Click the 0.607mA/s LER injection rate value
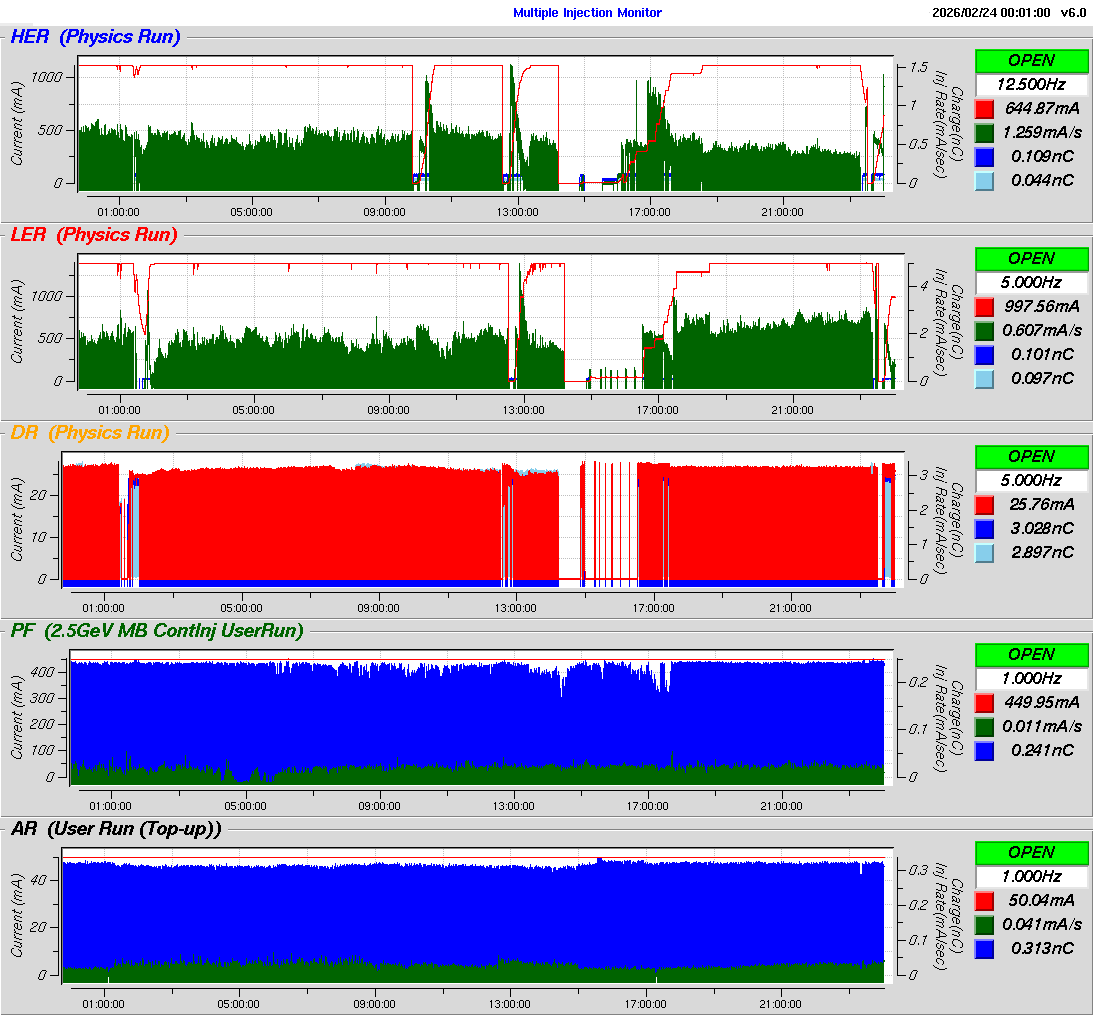Image resolution: width=1093 pixels, height=1015 pixels. point(1042,330)
